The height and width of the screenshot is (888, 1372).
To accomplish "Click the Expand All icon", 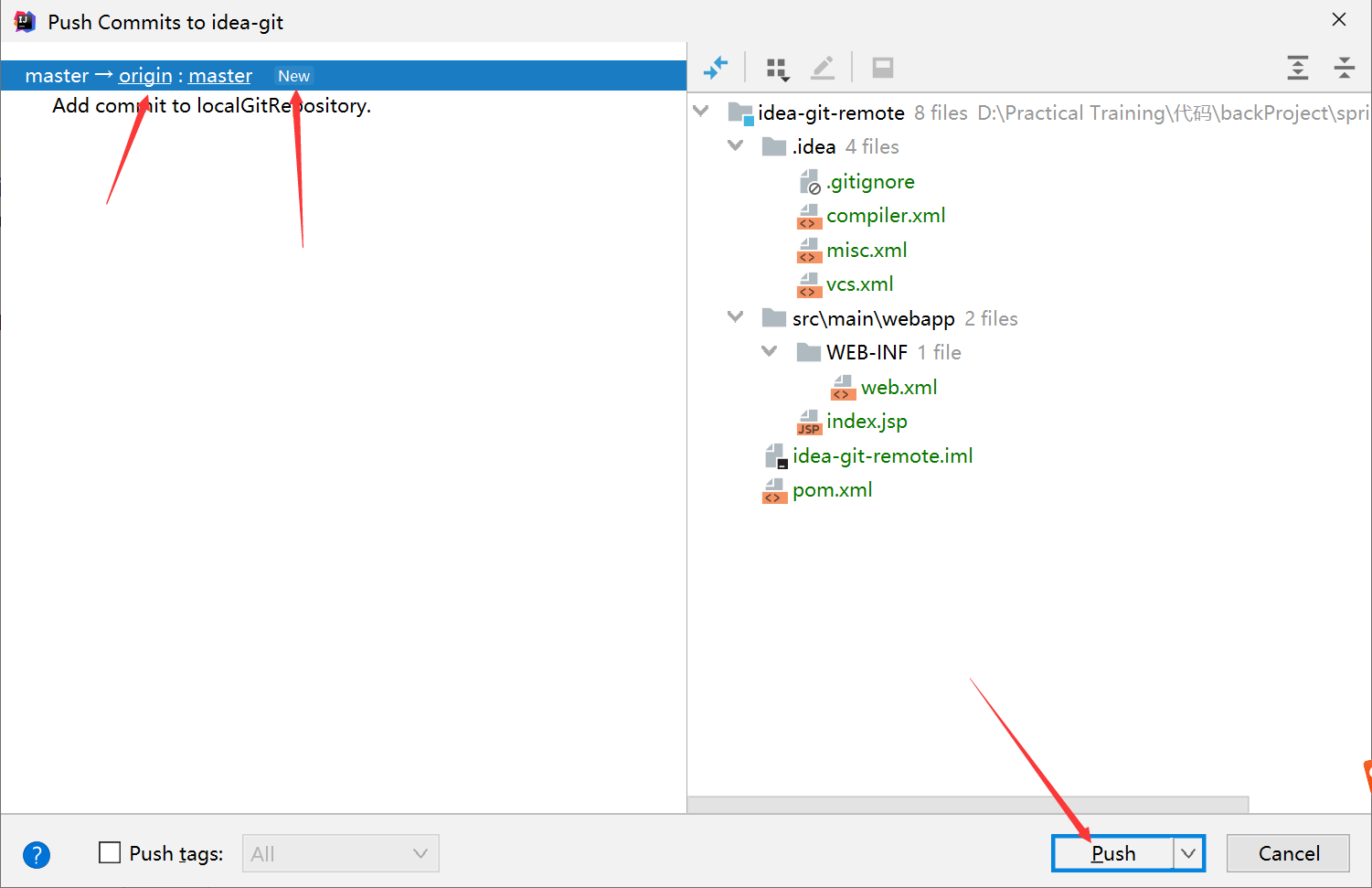I will pos(1297,68).
